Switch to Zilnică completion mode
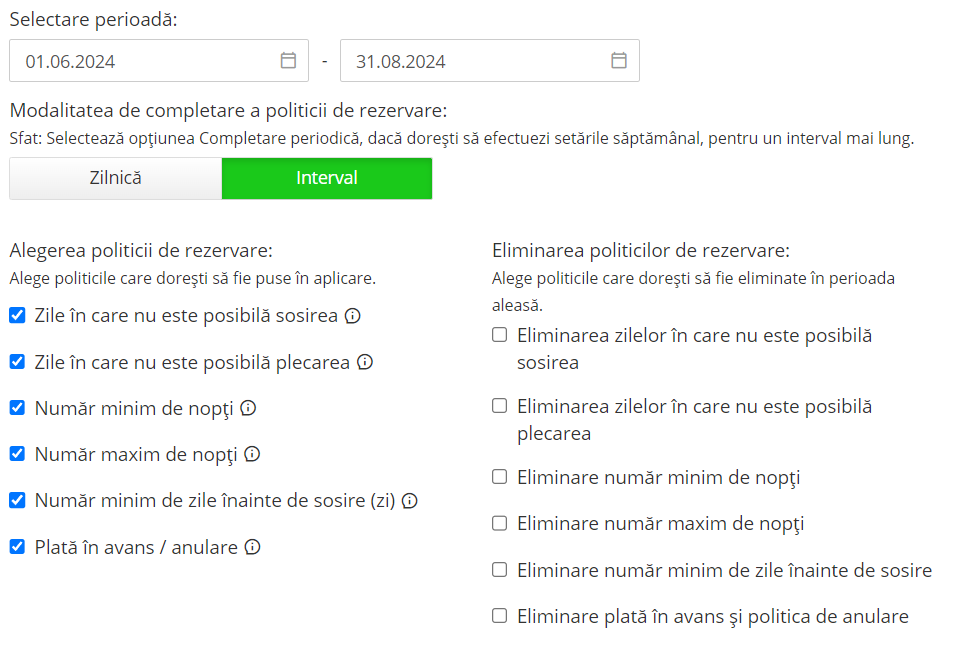This screenshot has width=958, height=652. pos(115,178)
